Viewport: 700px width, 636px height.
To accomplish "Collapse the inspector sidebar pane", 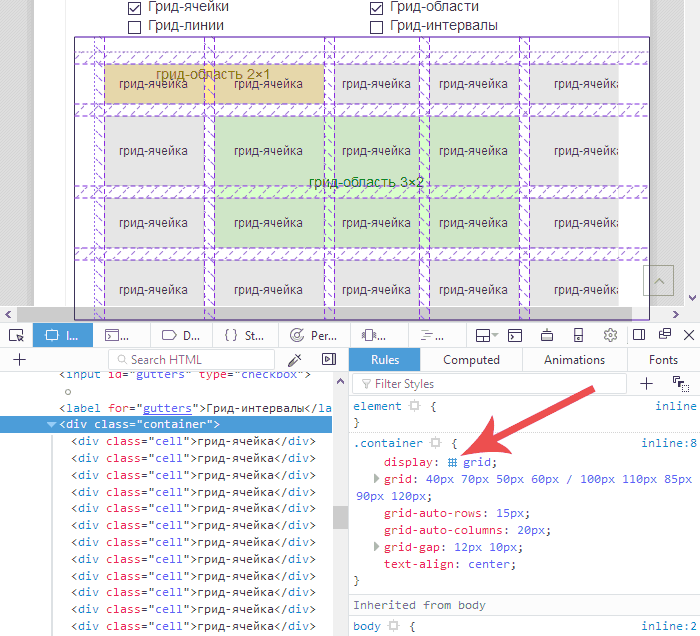I will point(329,360).
